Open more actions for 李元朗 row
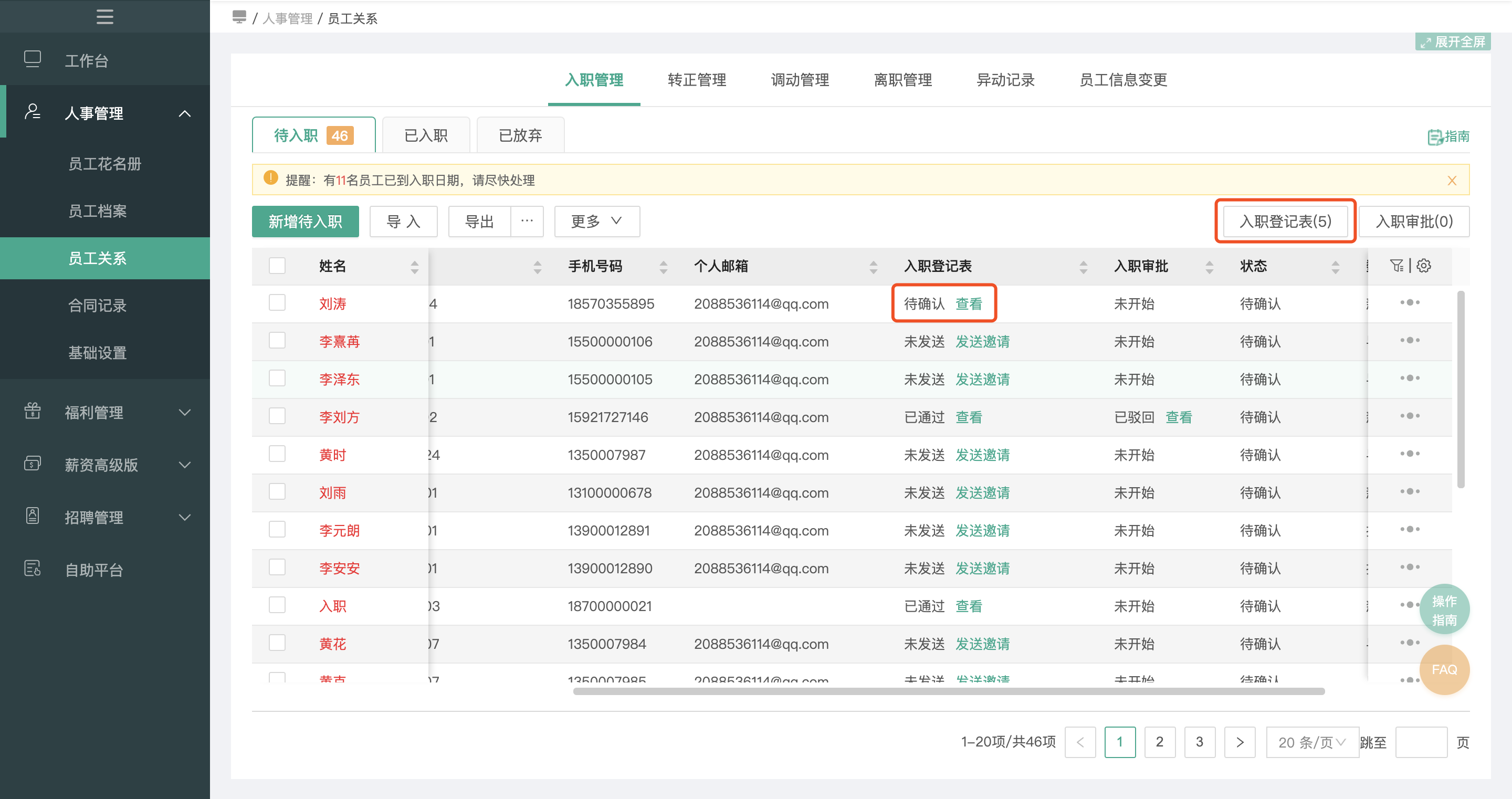This screenshot has height=799, width=1512. click(x=1409, y=530)
